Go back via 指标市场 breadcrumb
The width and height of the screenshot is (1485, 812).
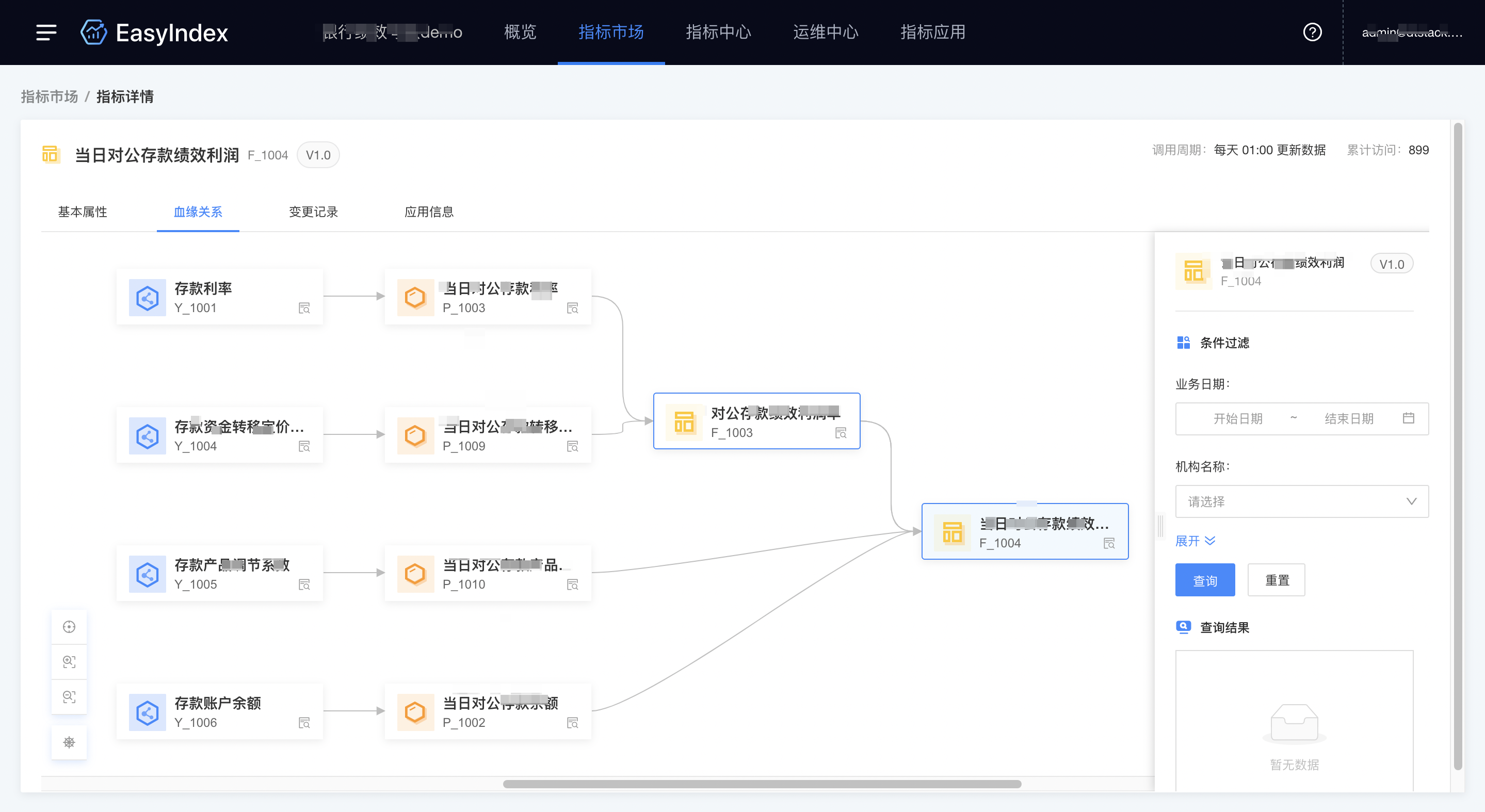pos(50,97)
